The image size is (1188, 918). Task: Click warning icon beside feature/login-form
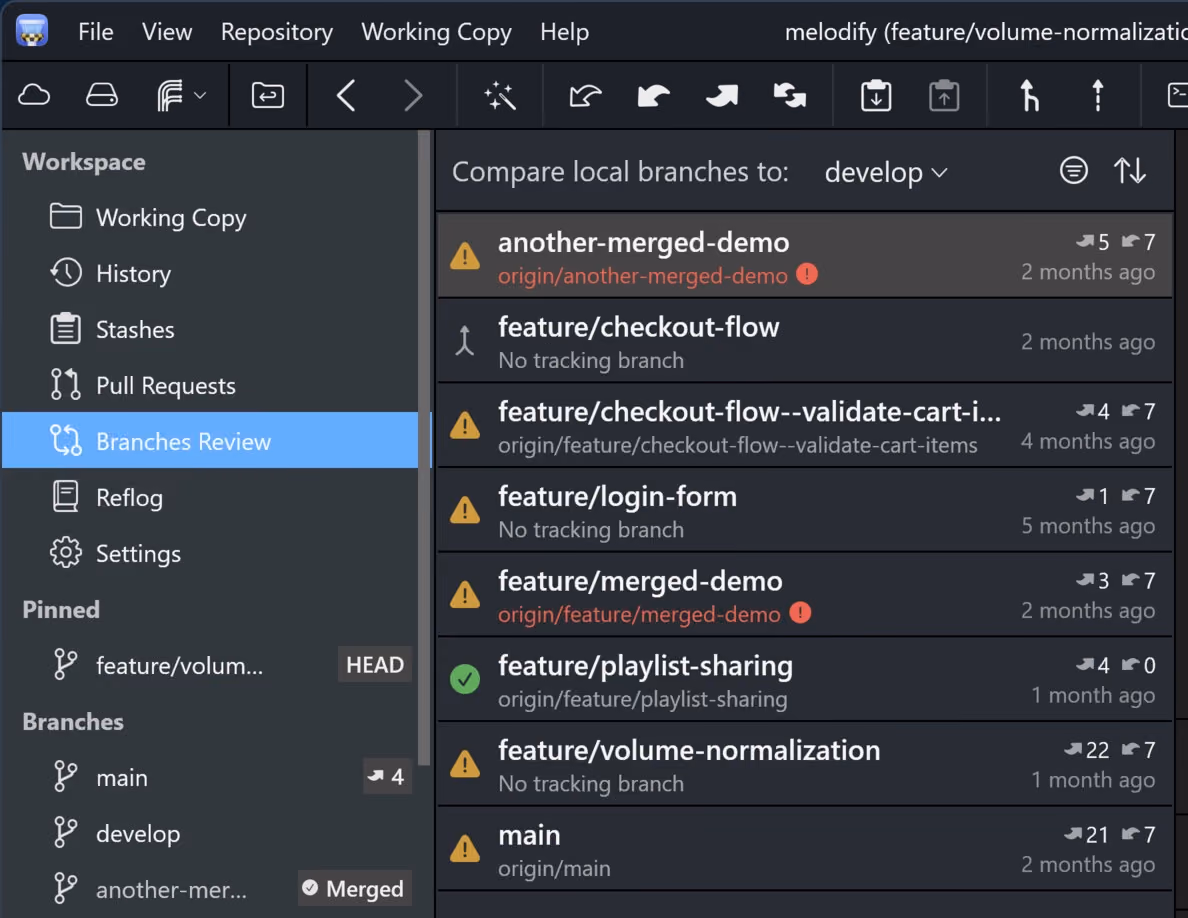(x=464, y=510)
